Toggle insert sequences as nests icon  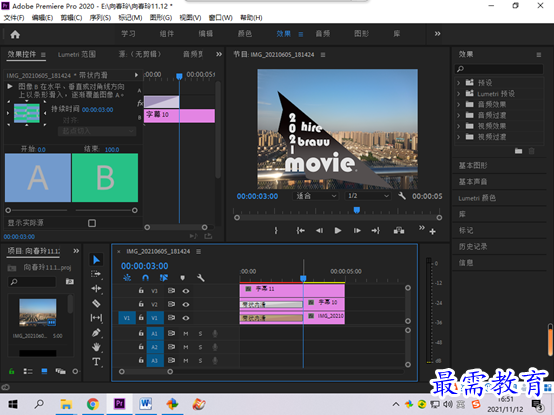(x=127, y=278)
